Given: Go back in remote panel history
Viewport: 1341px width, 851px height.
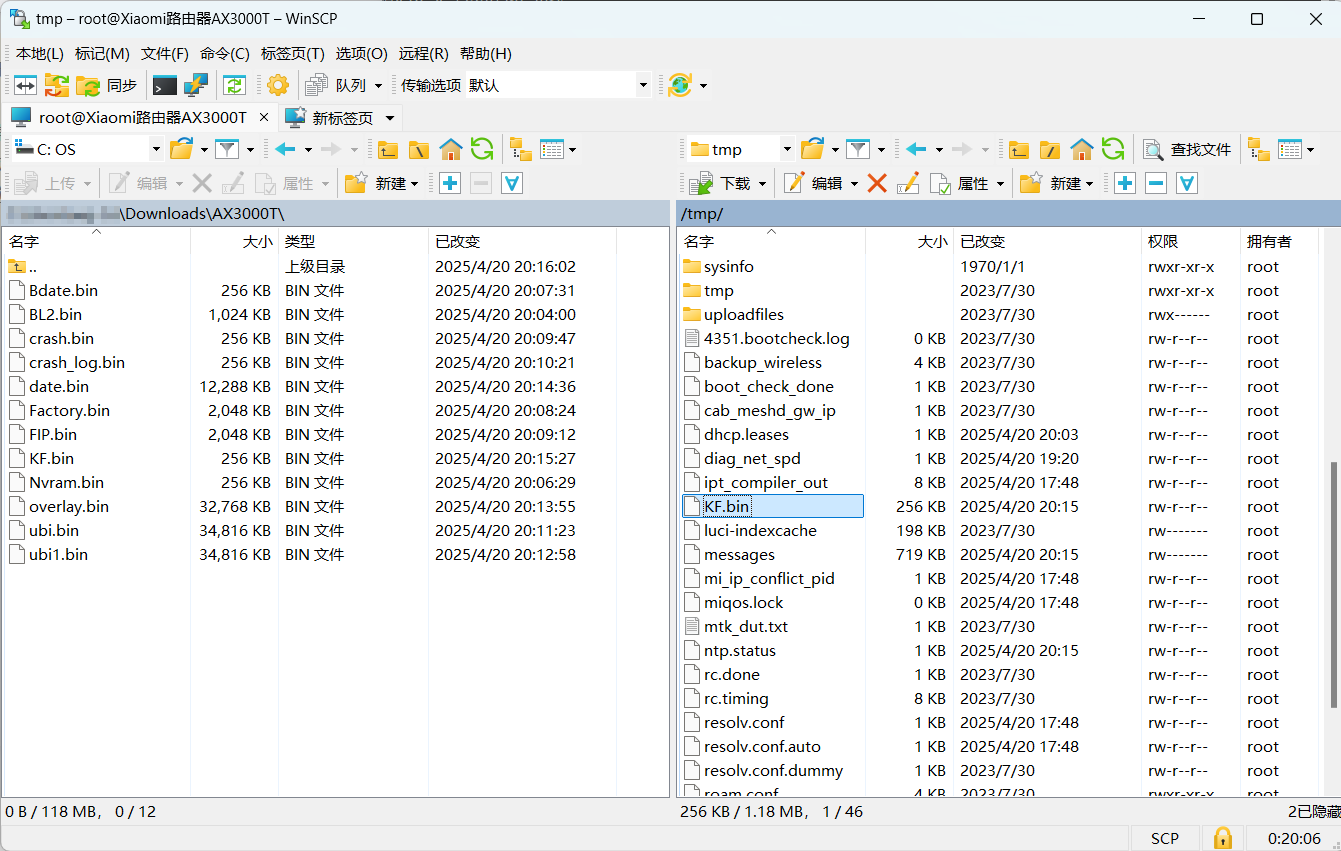Looking at the screenshot, I should 917,149.
